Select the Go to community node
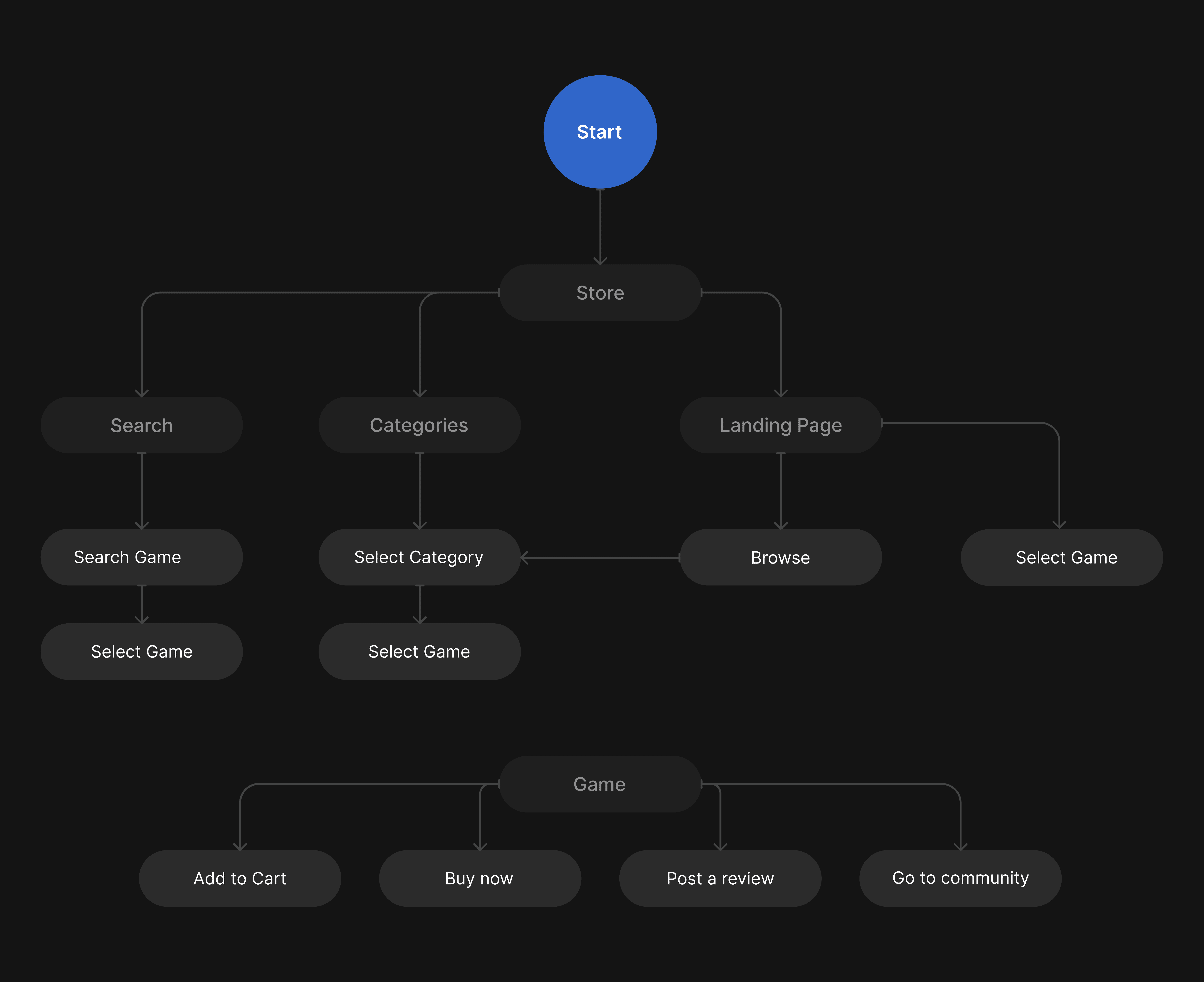The width and height of the screenshot is (1204, 982). [x=960, y=878]
